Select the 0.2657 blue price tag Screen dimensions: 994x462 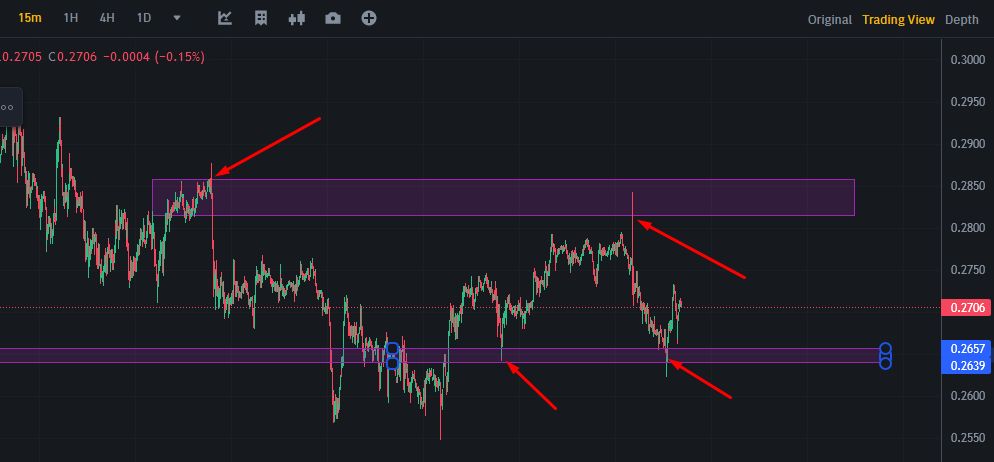click(x=967, y=349)
